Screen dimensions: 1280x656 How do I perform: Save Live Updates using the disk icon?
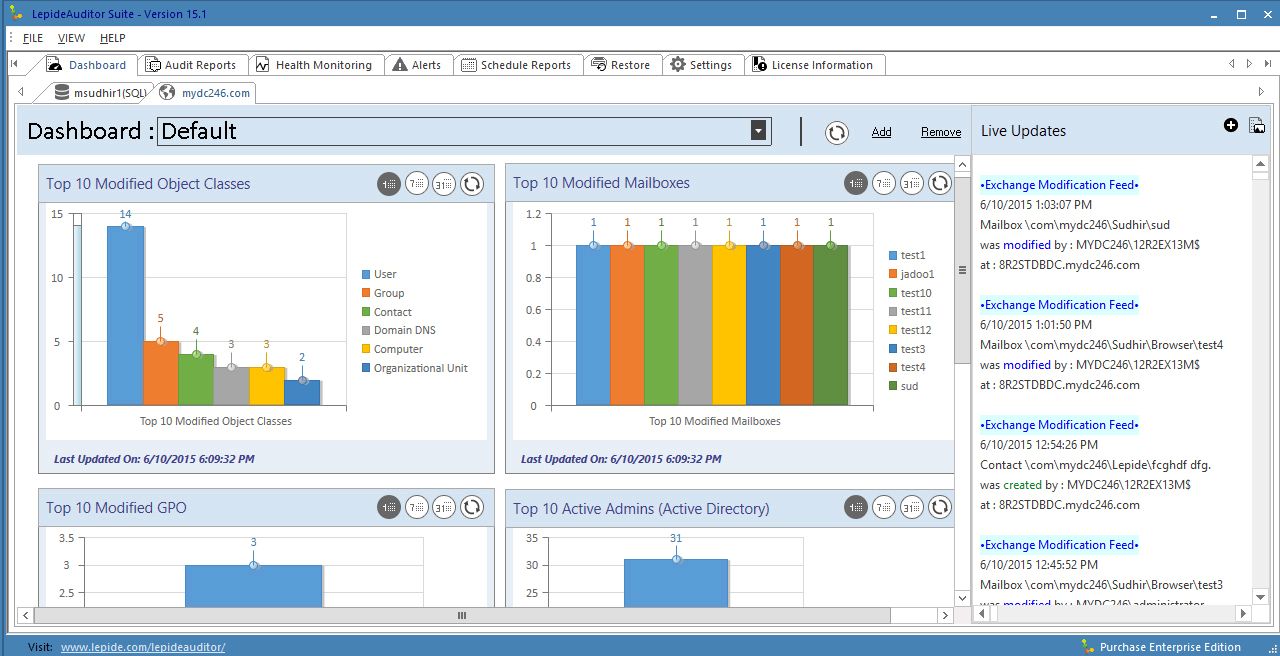click(x=1257, y=125)
